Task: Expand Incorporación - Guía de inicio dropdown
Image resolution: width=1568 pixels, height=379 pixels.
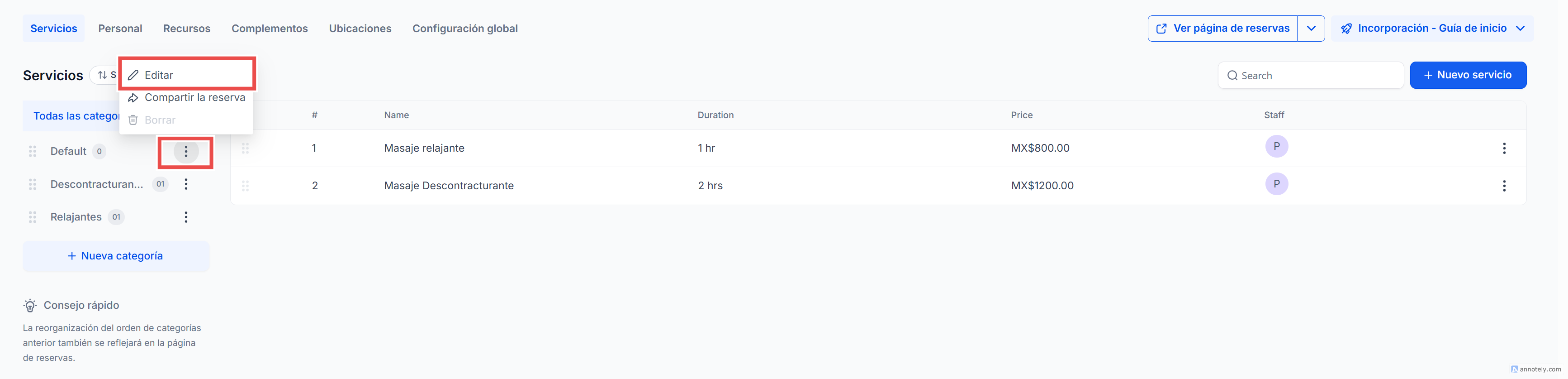Action: coord(1520,29)
